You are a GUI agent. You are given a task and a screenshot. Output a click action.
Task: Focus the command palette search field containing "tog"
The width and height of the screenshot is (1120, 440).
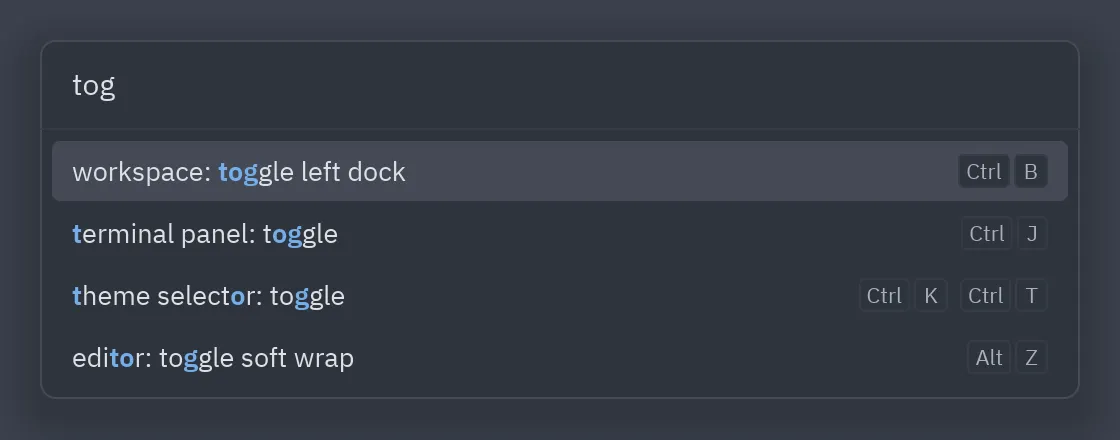(560, 86)
